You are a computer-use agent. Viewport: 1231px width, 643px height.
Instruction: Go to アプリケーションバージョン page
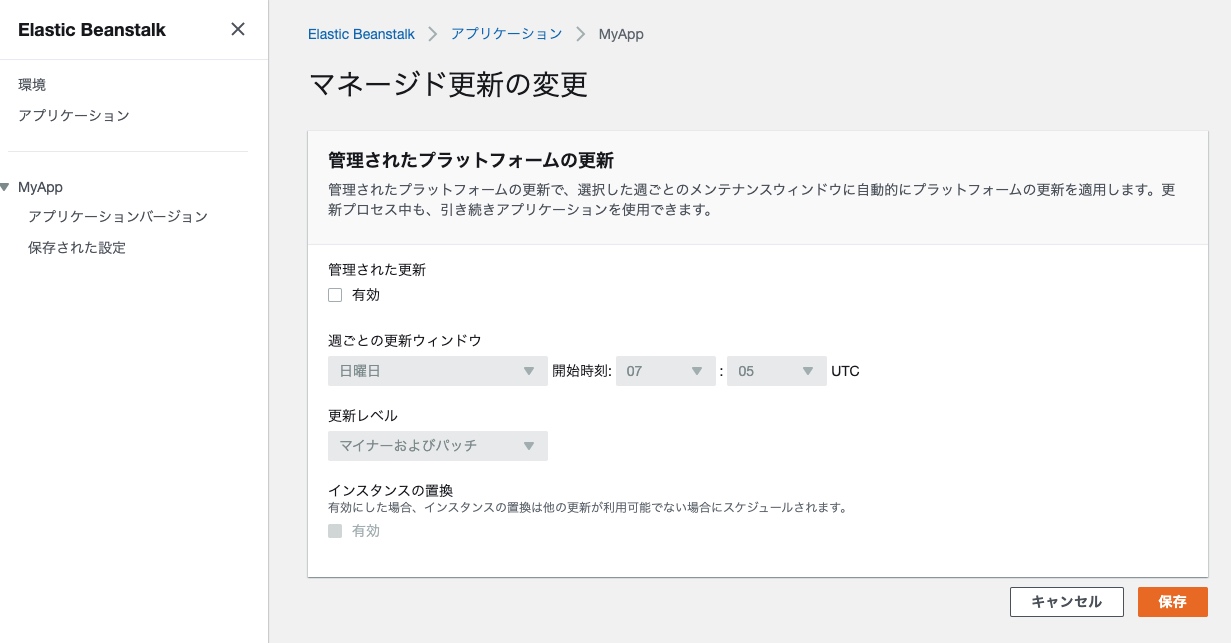(x=118, y=217)
